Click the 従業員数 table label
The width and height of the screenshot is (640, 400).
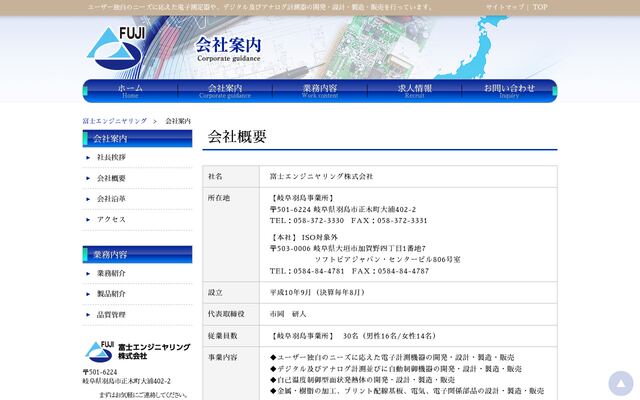pyautogui.click(x=222, y=336)
